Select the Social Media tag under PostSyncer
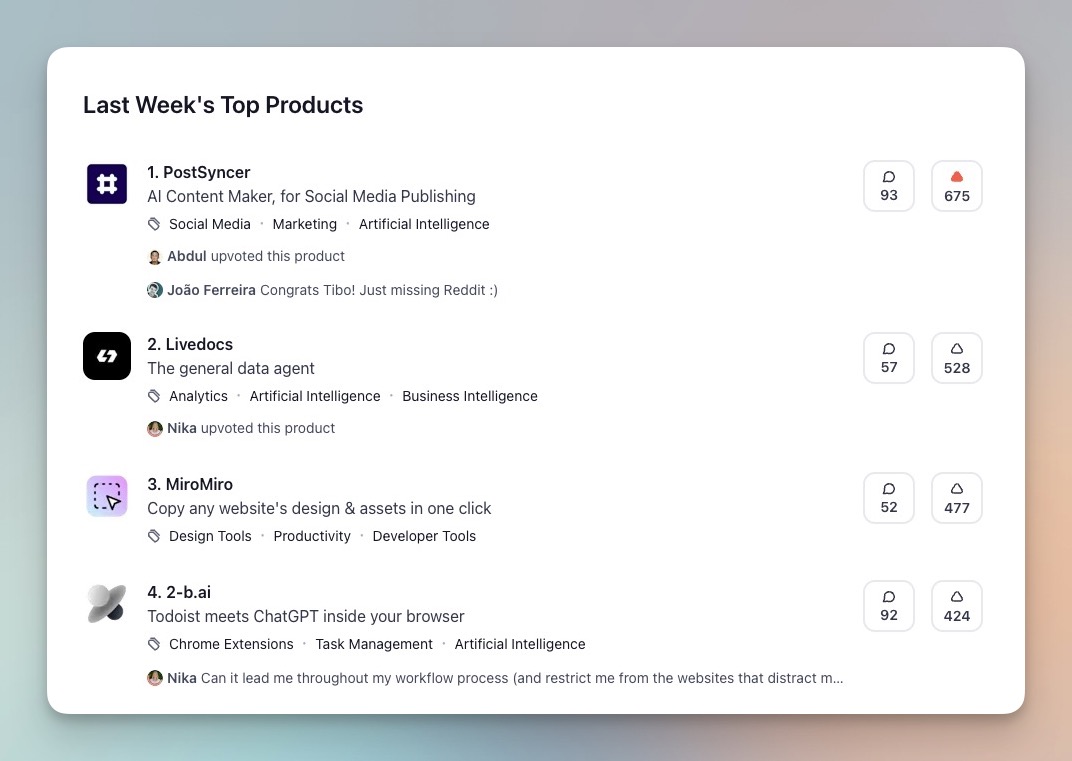The width and height of the screenshot is (1072, 761). 210,224
